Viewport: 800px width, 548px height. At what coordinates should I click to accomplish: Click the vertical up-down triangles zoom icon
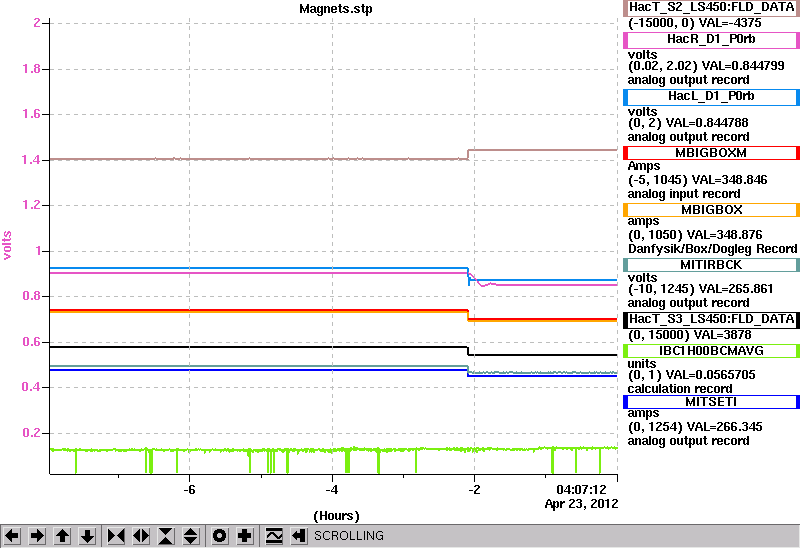pos(191,536)
